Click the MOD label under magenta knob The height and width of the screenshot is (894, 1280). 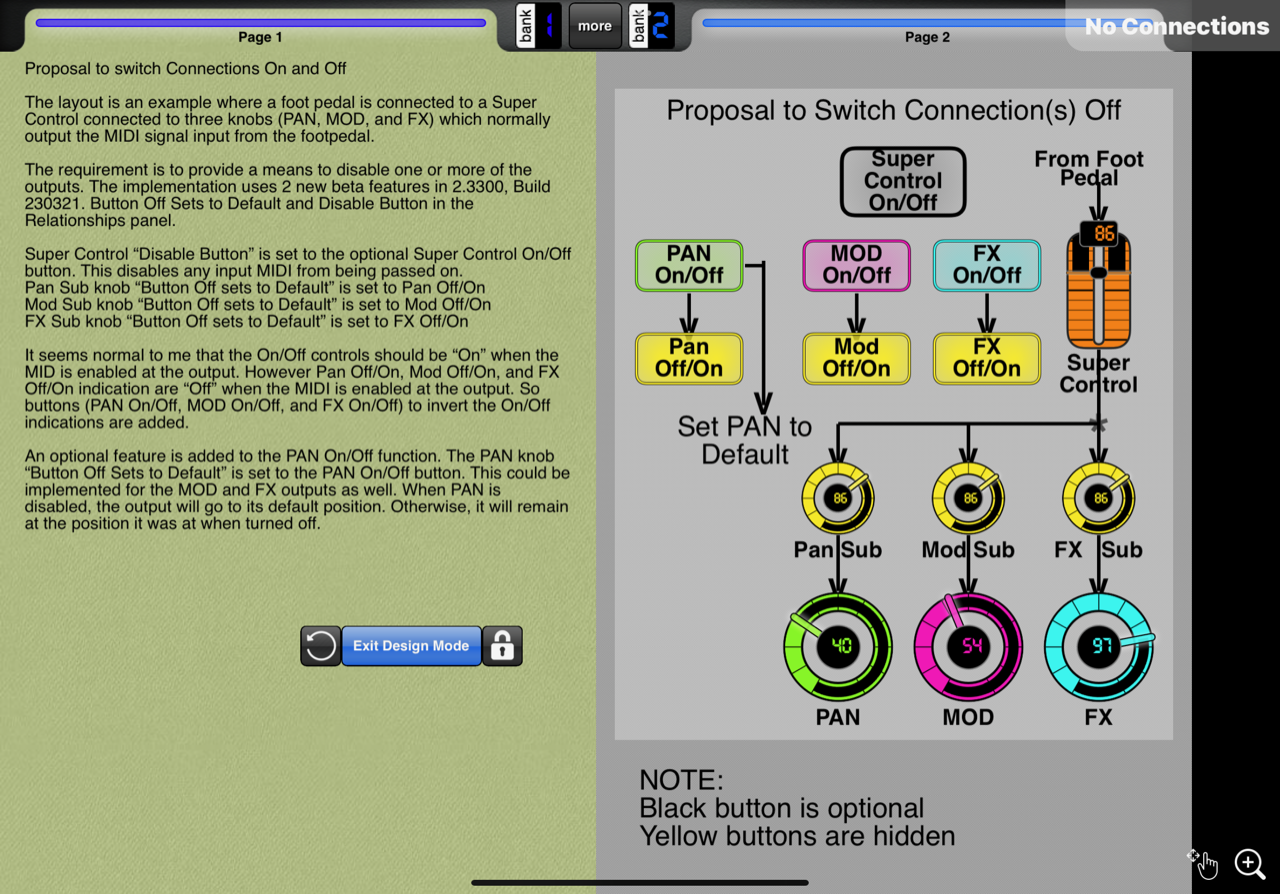(968, 717)
